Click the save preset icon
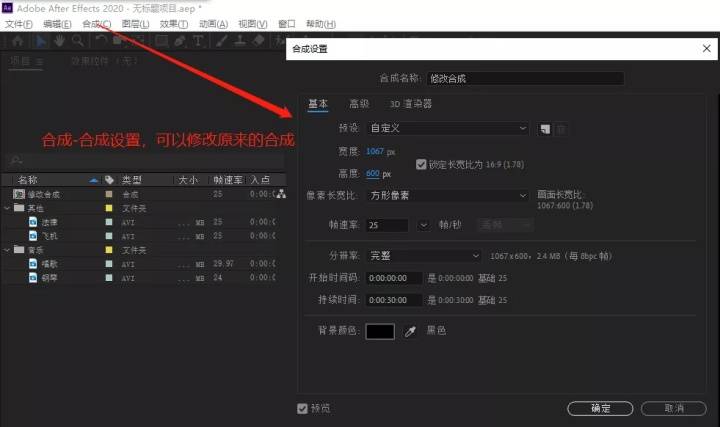Screen dimensions: 720x427 545,129
